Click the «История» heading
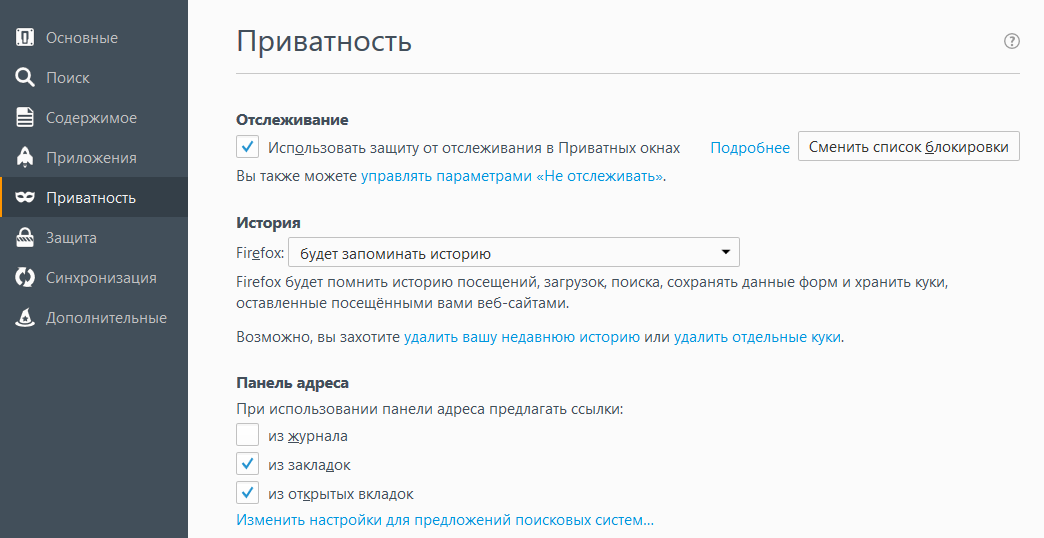Viewport: 1044px width, 538px height. point(268,223)
